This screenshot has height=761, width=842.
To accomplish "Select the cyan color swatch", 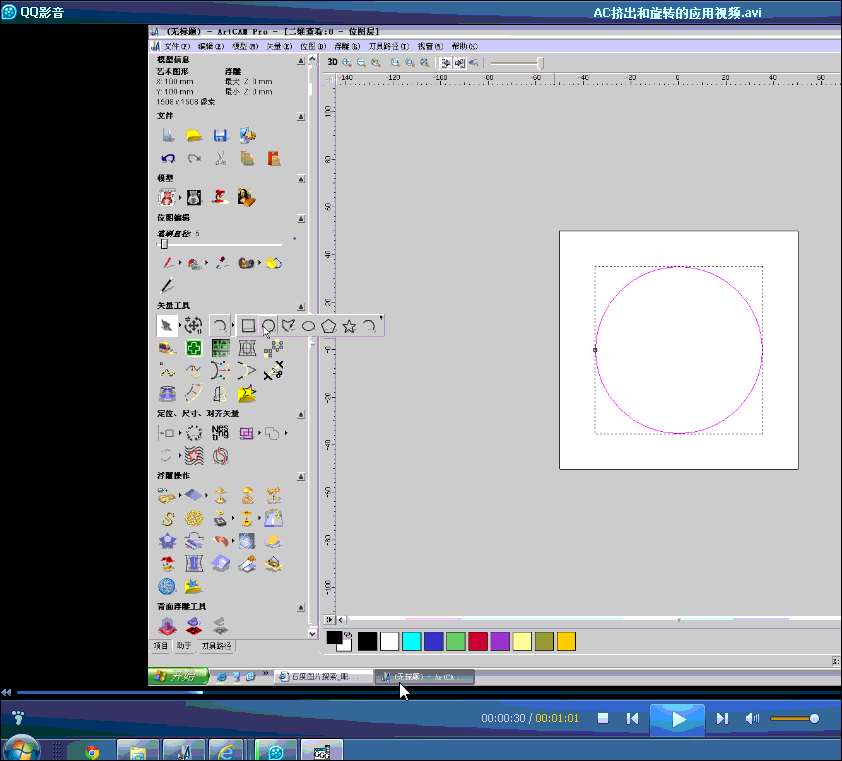I will click(411, 640).
